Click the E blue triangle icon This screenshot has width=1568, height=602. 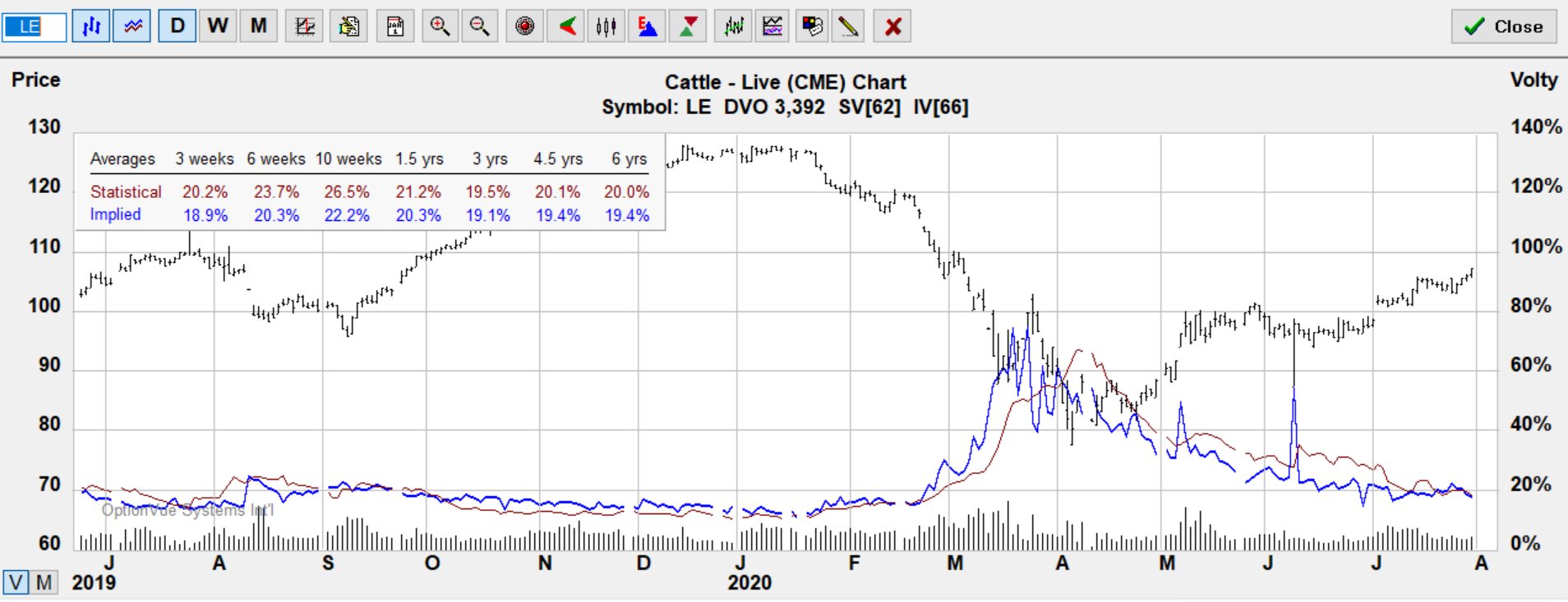pos(648,26)
